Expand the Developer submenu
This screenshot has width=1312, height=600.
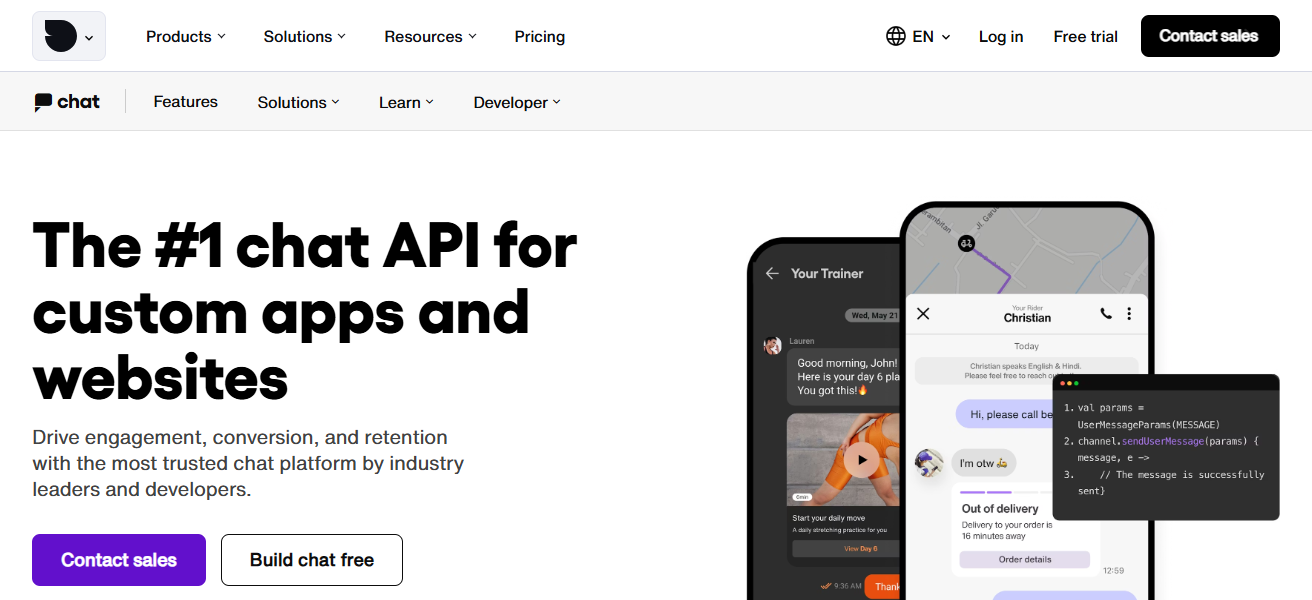[x=517, y=102]
